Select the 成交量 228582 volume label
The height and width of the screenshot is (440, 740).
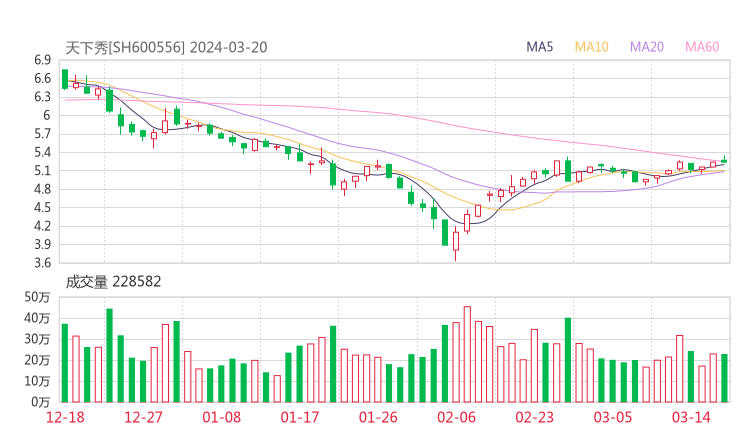click(x=113, y=282)
